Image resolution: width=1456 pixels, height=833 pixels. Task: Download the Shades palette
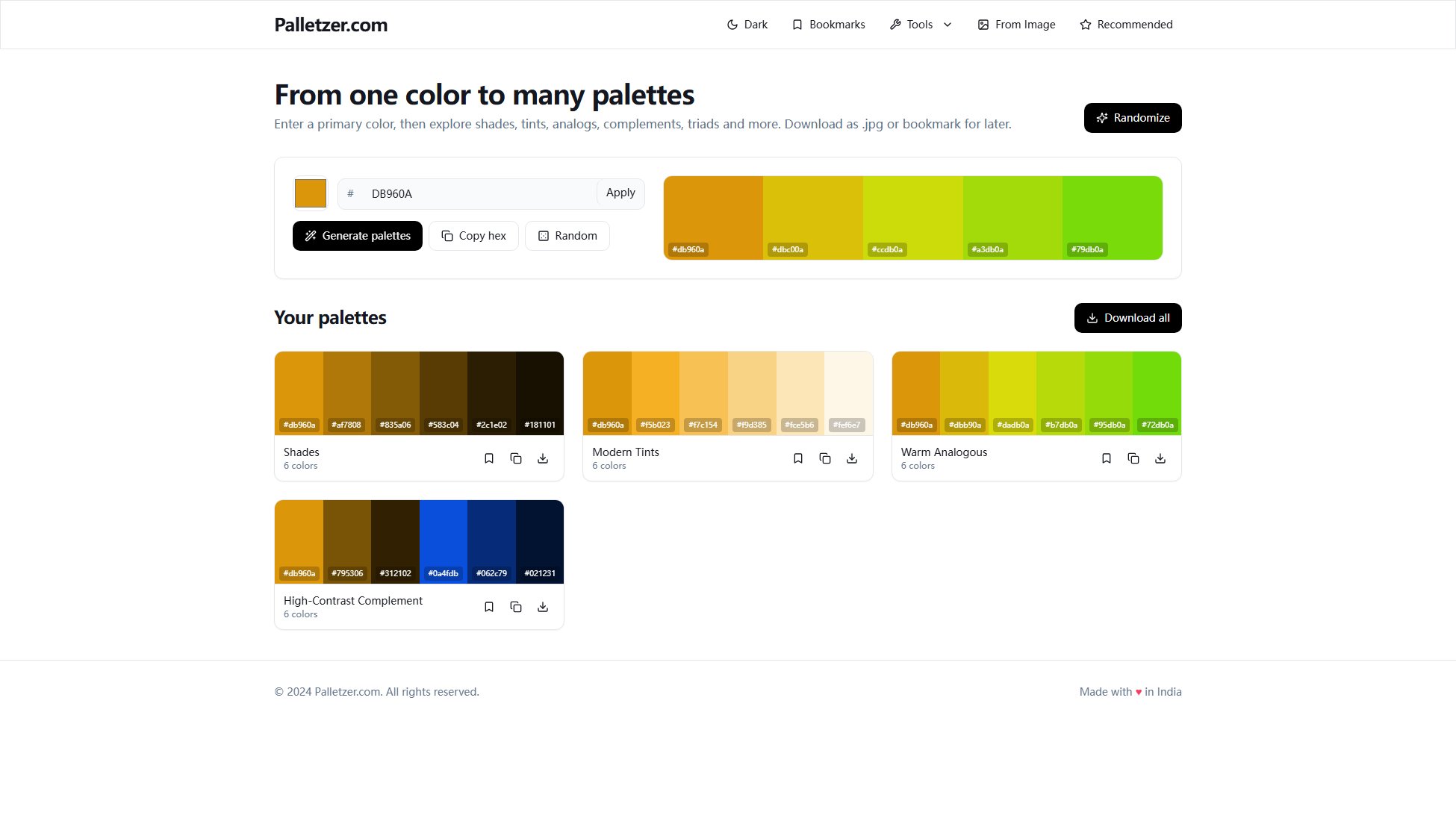click(543, 458)
